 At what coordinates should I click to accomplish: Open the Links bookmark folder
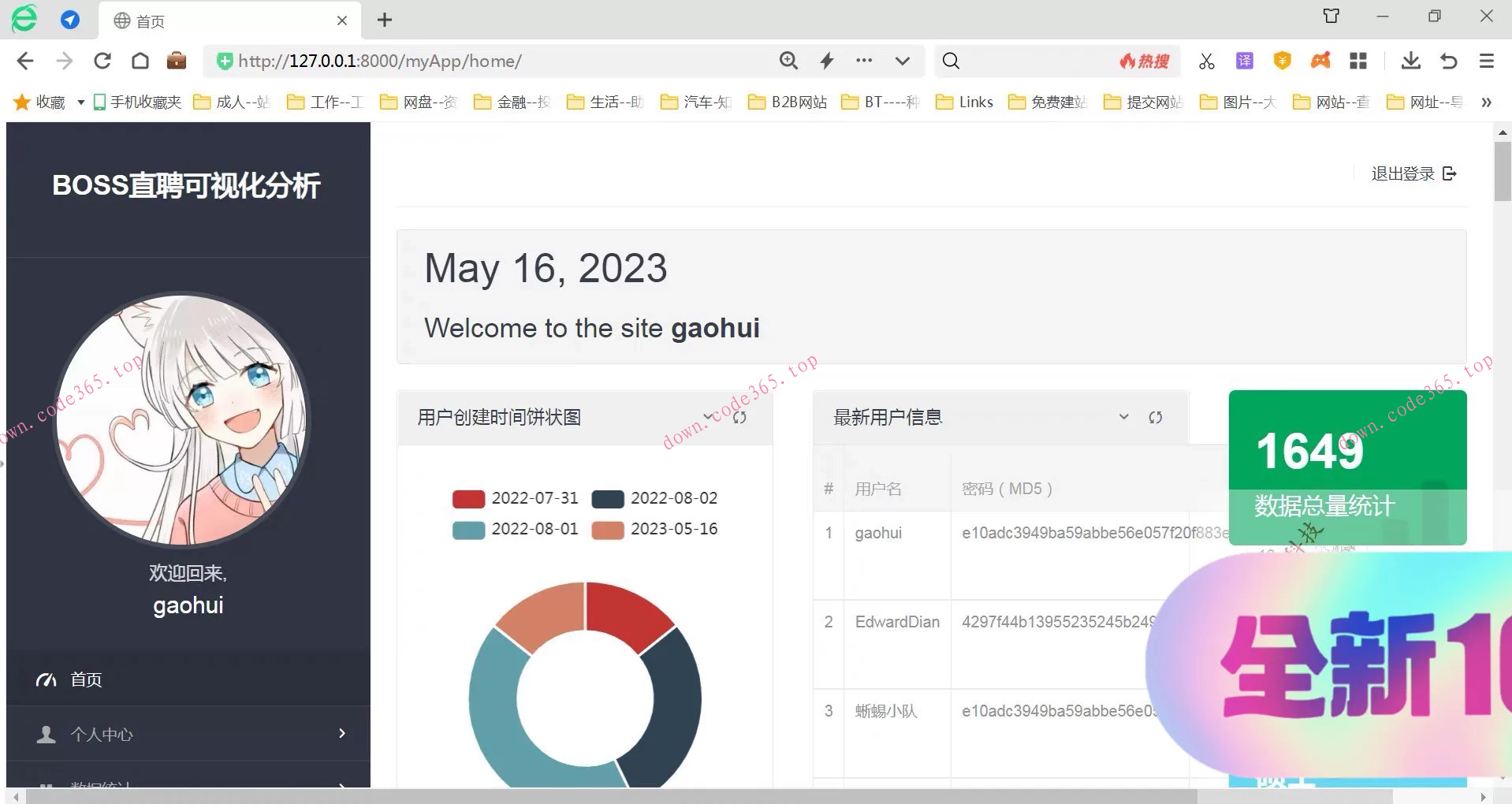coord(964,102)
